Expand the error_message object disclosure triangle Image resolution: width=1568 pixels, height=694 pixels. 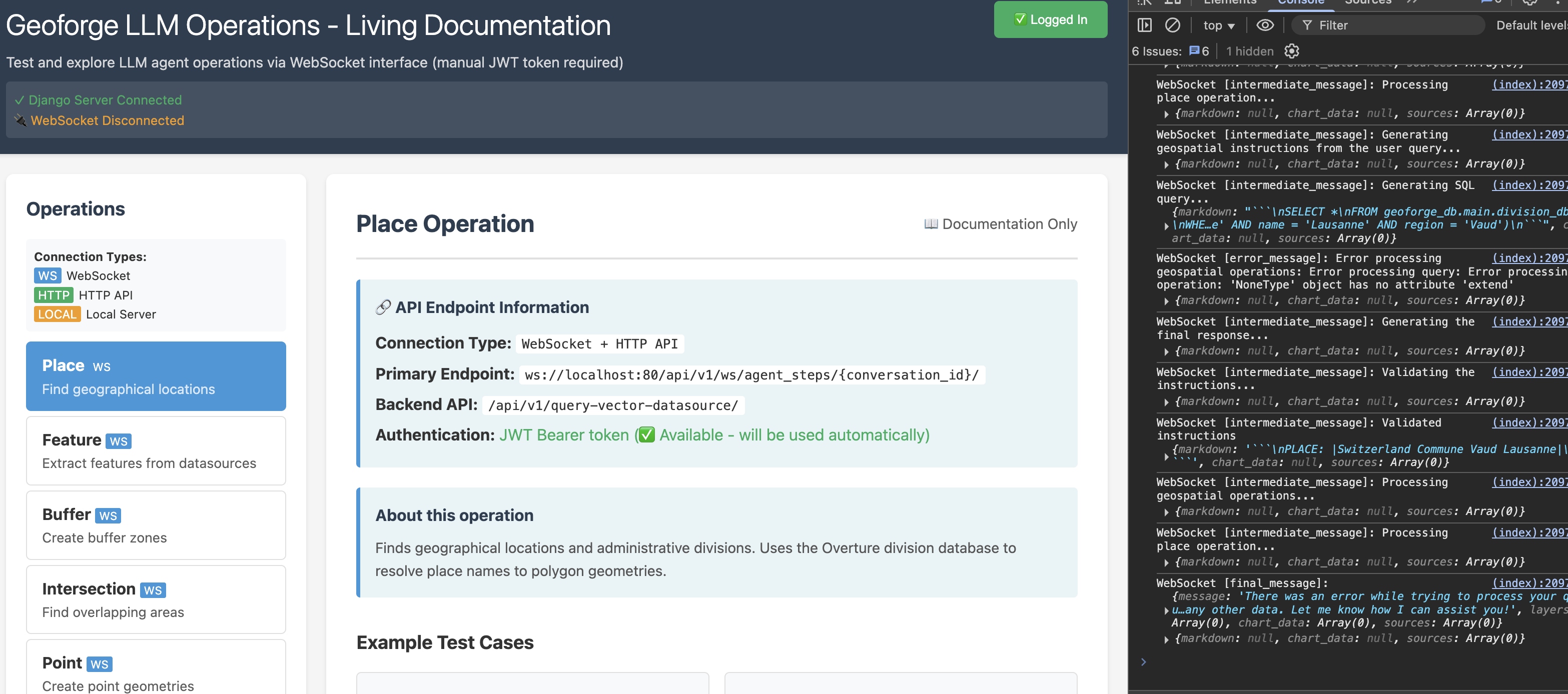tap(1167, 300)
